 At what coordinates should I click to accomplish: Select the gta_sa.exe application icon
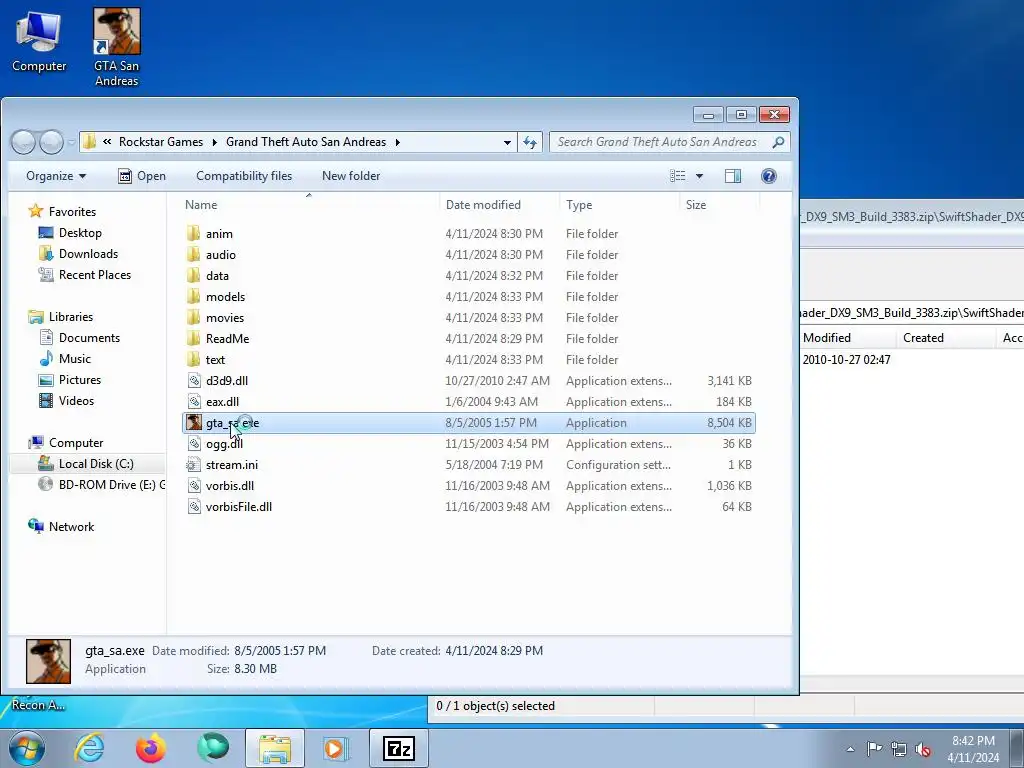coord(193,423)
